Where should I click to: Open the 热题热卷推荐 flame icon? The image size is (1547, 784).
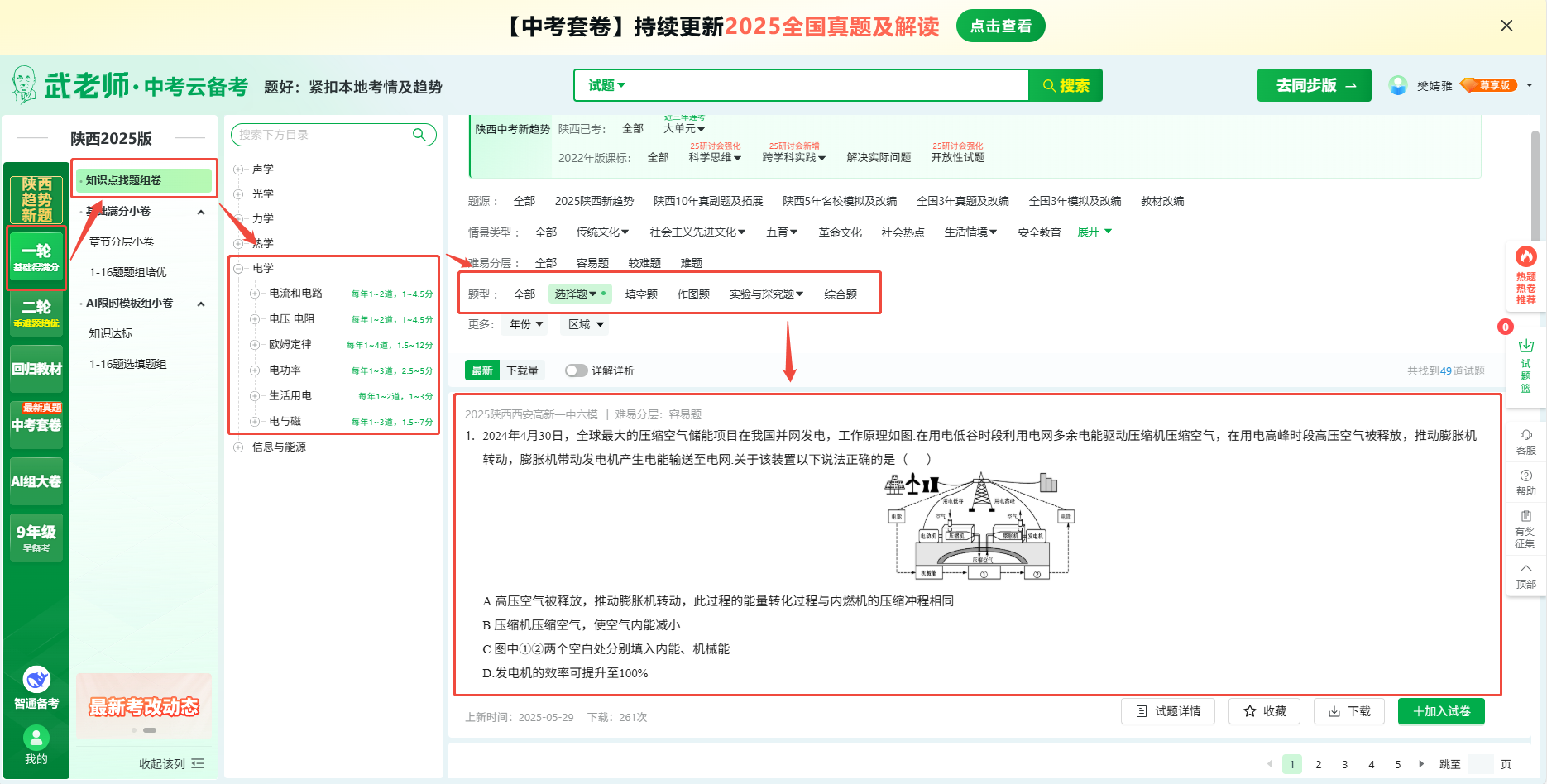[1525, 257]
